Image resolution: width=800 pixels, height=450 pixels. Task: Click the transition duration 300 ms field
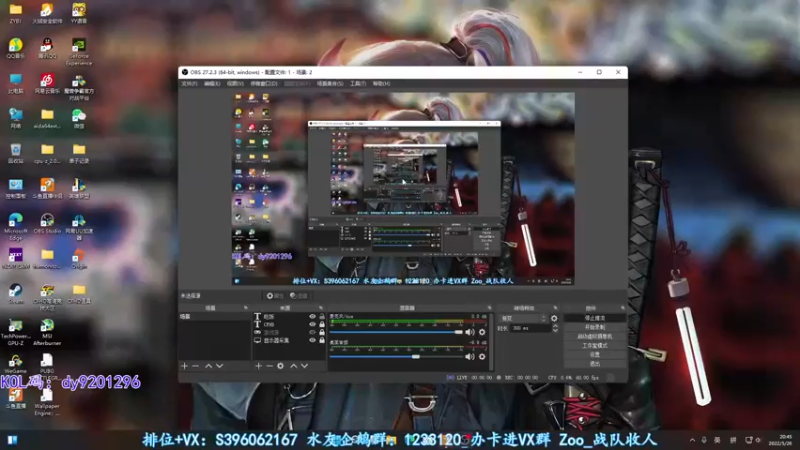click(x=531, y=328)
